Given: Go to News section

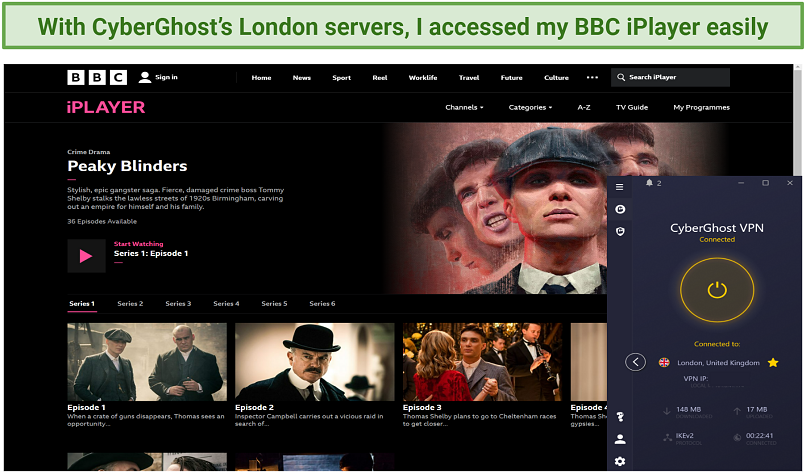Looking at the screenshot, I should [302, 78].
